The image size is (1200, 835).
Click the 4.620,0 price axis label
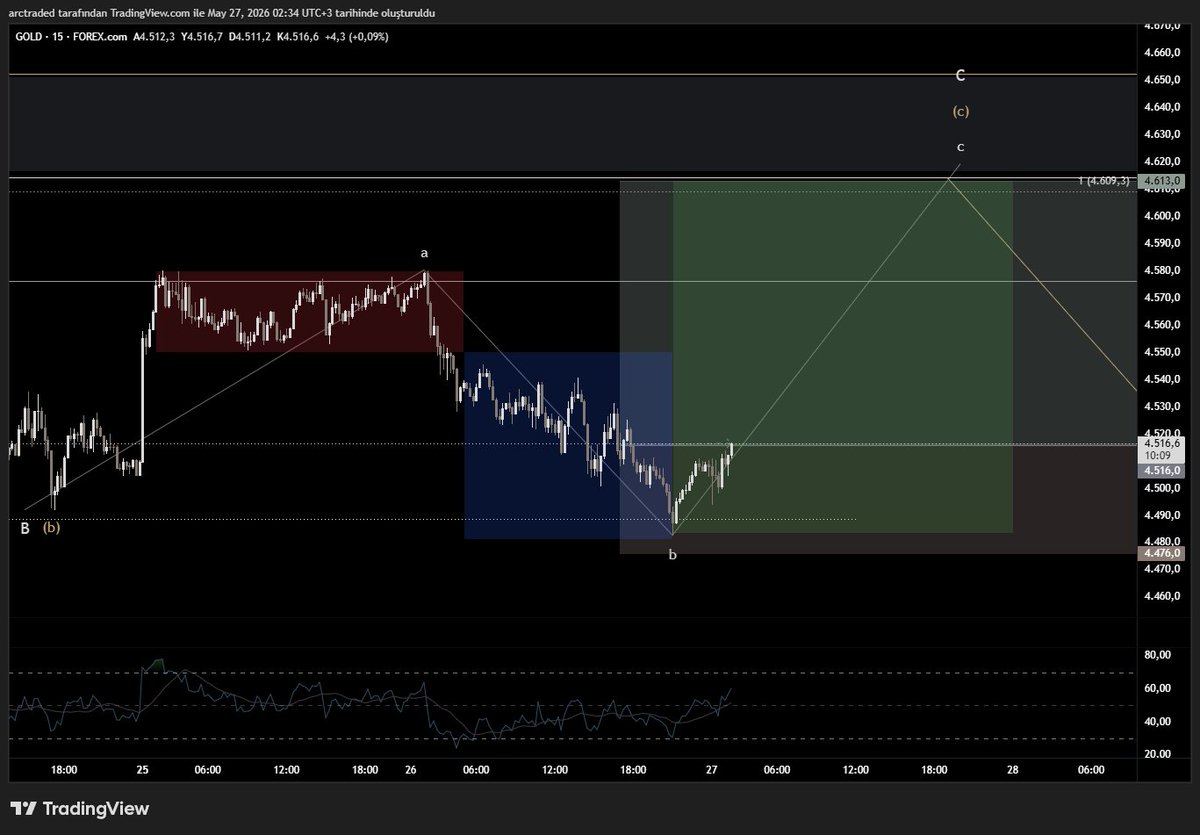click(x=1163, y=161)
